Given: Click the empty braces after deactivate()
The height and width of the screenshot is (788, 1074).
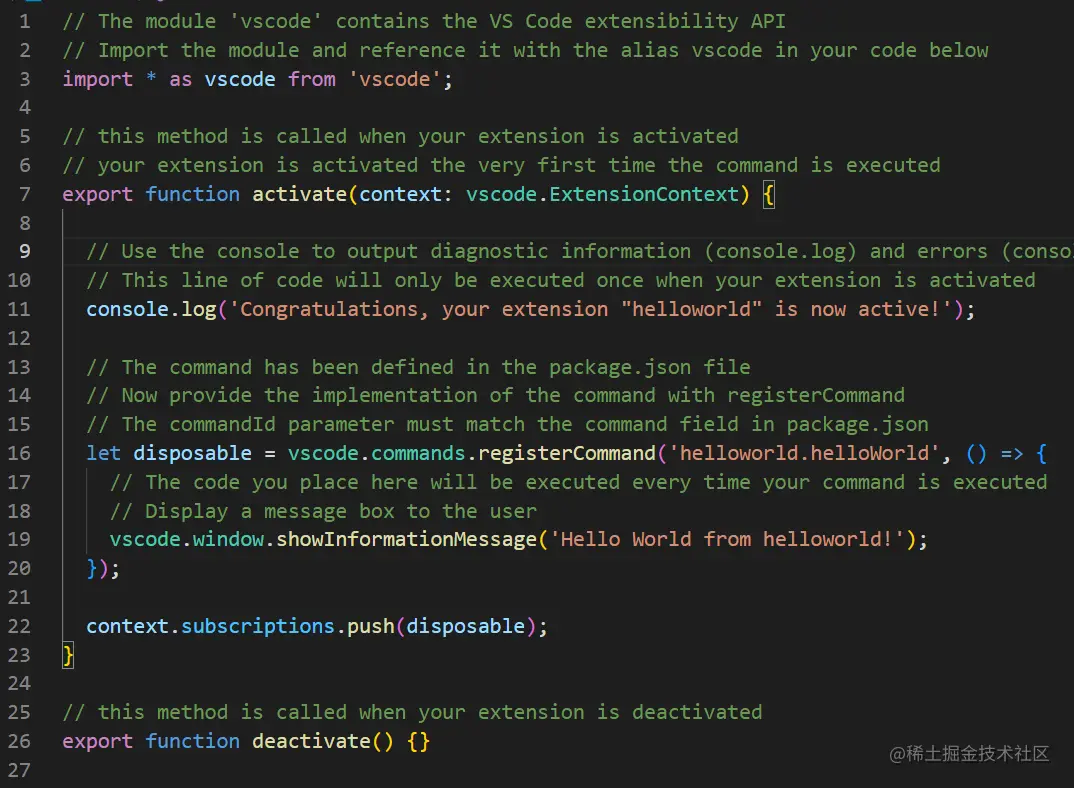Looking at the screenshot, I should 419,741.
